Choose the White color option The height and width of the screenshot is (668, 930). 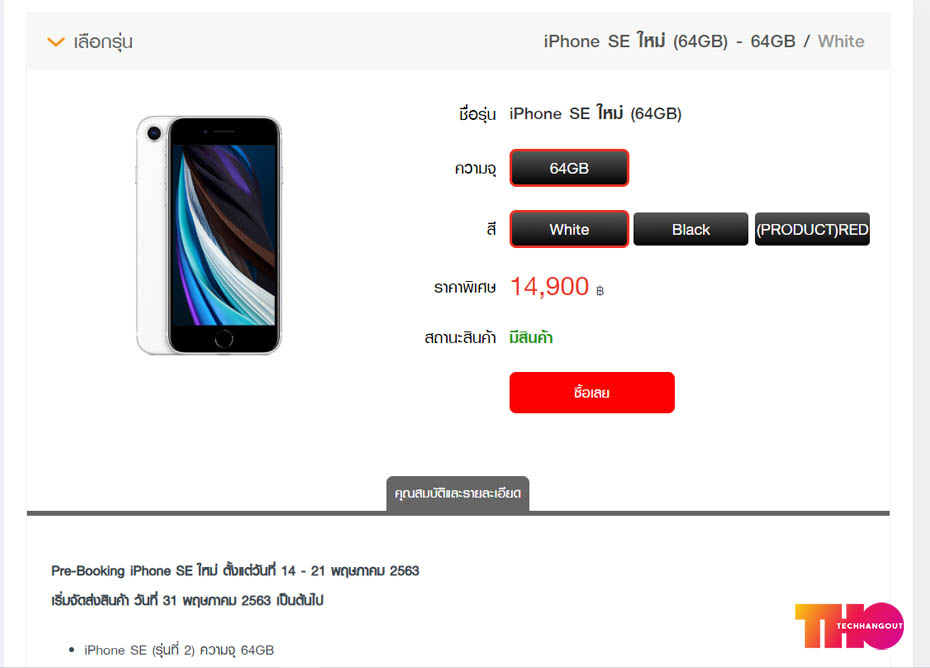pos(569,229)
